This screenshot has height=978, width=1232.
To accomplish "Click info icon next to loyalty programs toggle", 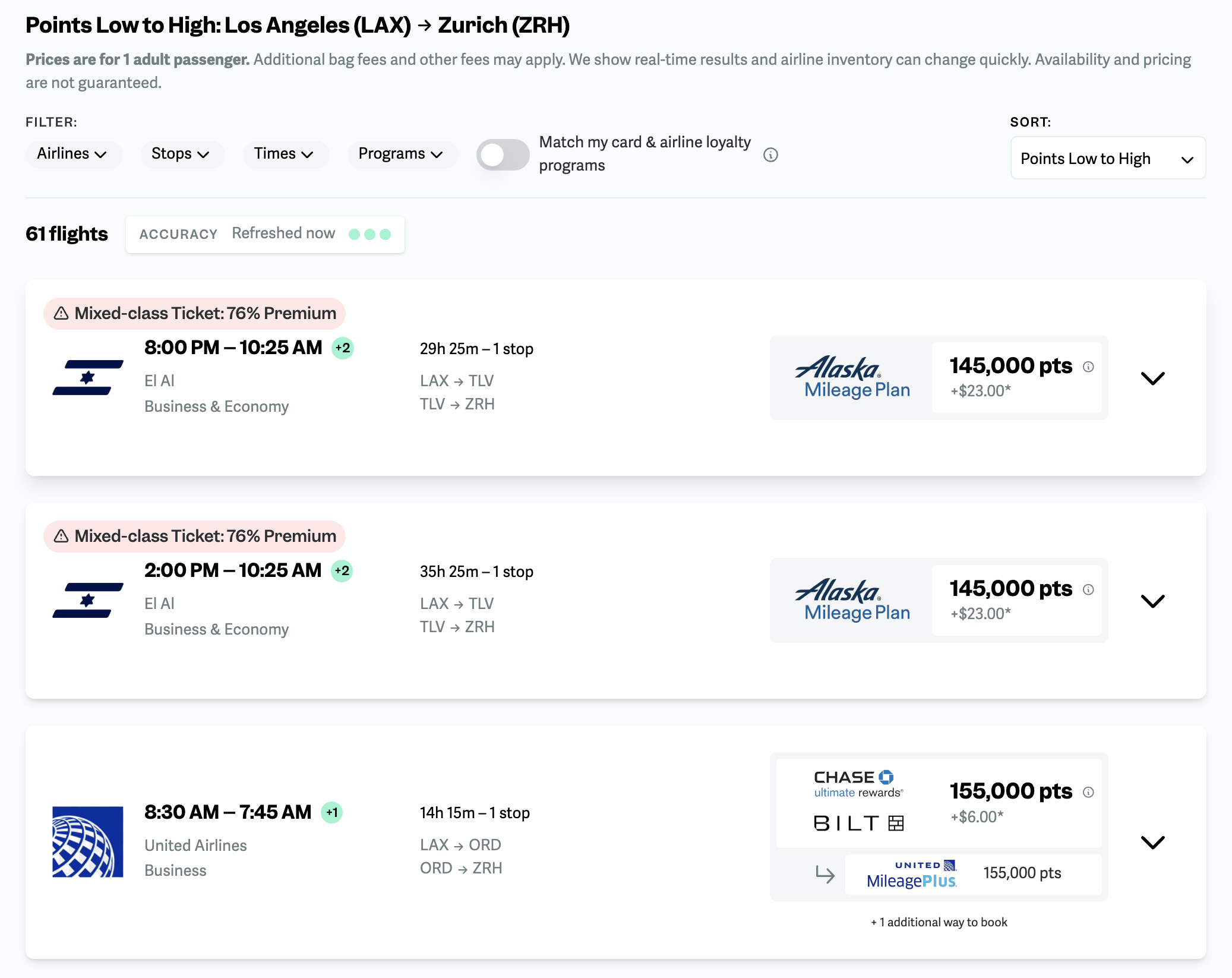I will coord(770,154).
